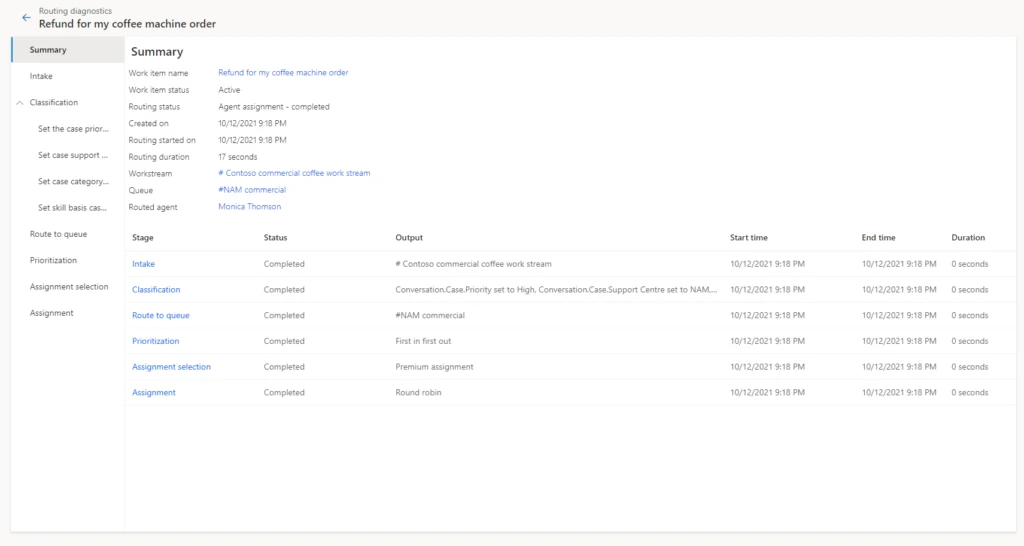Open Contoso commercial coffee work stream link
This screenshot has width=1024, height=546.
coord(294,173)
